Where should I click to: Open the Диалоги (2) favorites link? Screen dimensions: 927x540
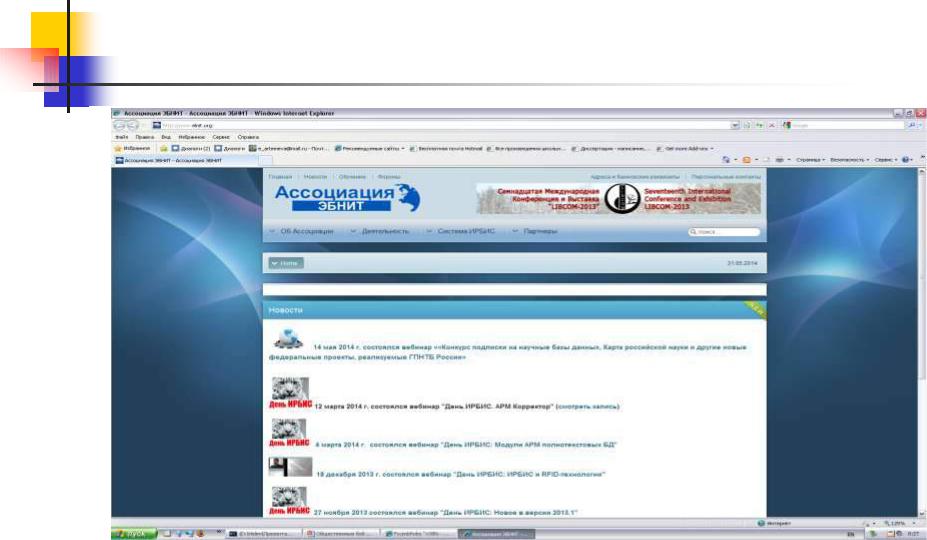190,148
